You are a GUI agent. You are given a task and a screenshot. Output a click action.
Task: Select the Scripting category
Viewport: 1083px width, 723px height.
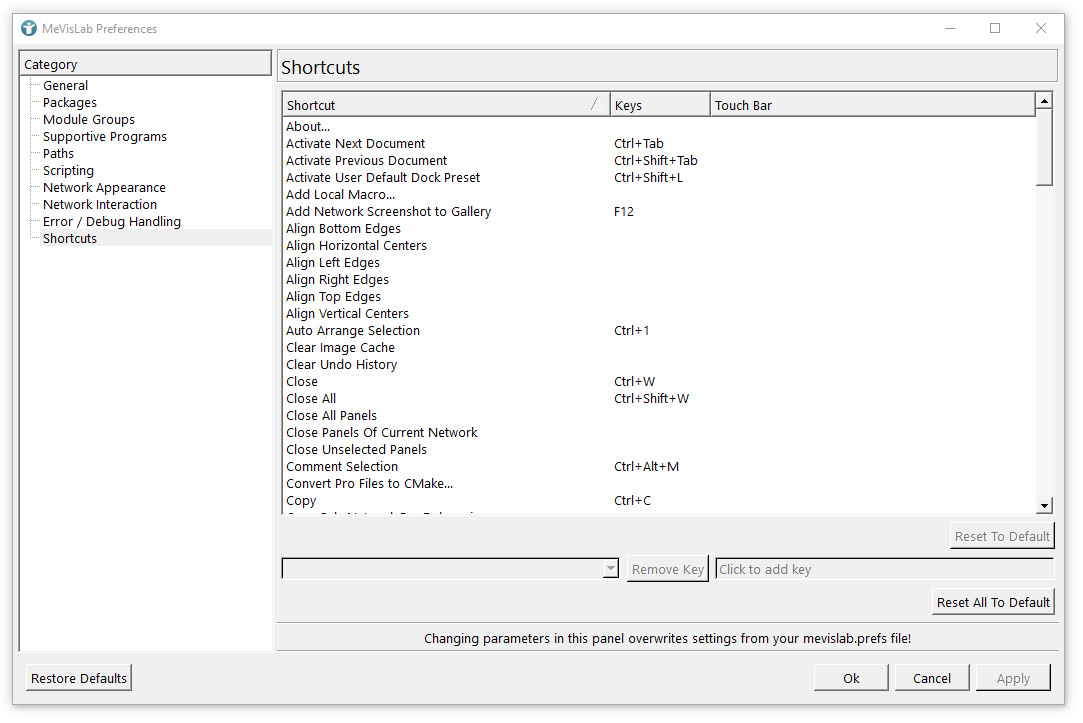coord(68,171)
